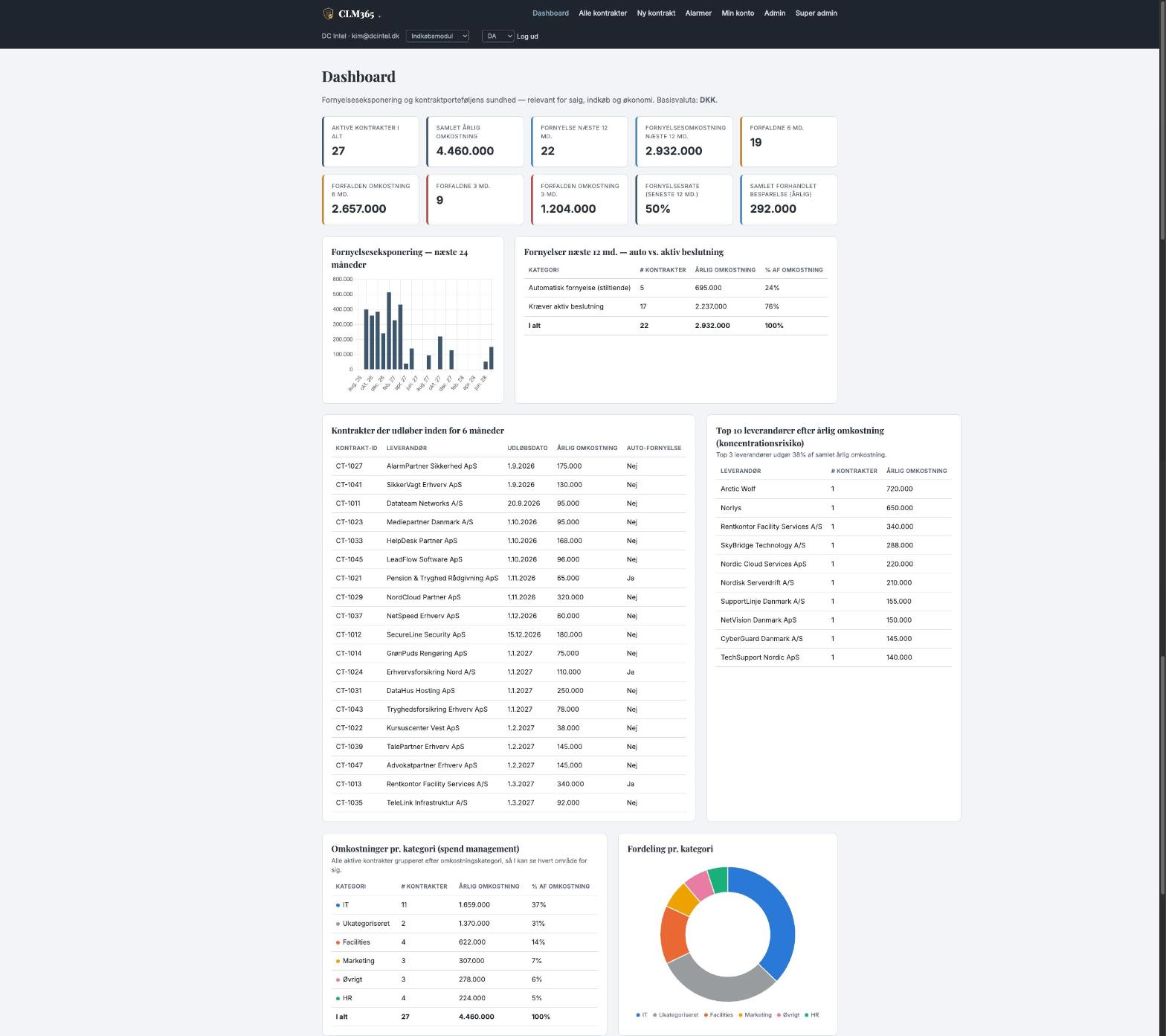Viewport: 1166px width, 1036px height.
Task: Select the CT-1029 NordCloud Partner ApS row
Action: point(509,597)
